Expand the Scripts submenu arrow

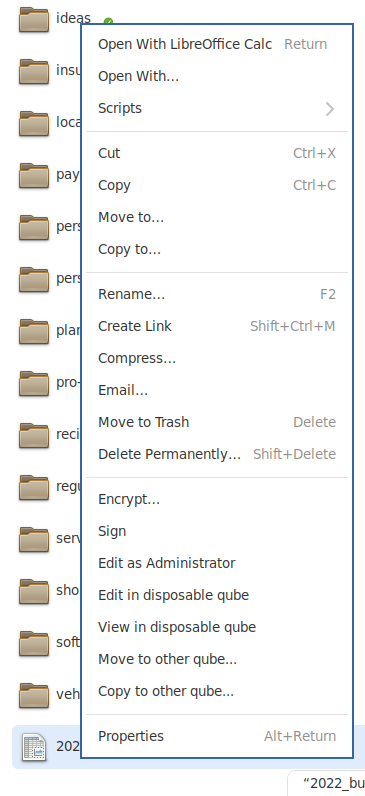tap(330, 109)
